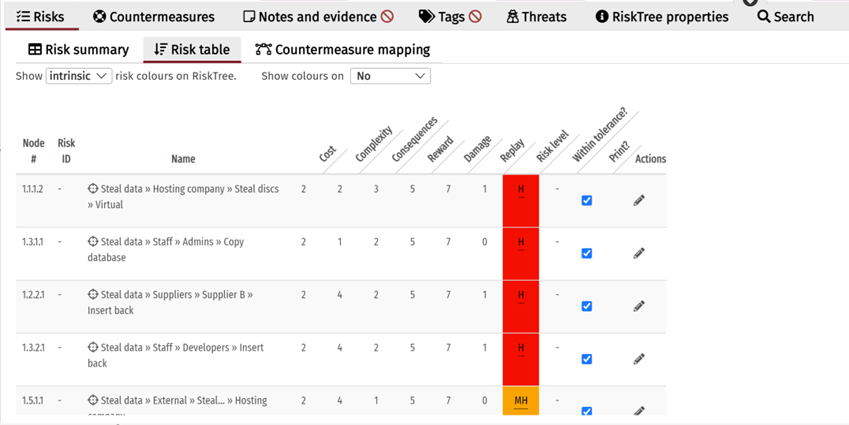This screenshot has height=425, width=849.
Task: Click the RiskTree properties info icon
Action: 602,17
